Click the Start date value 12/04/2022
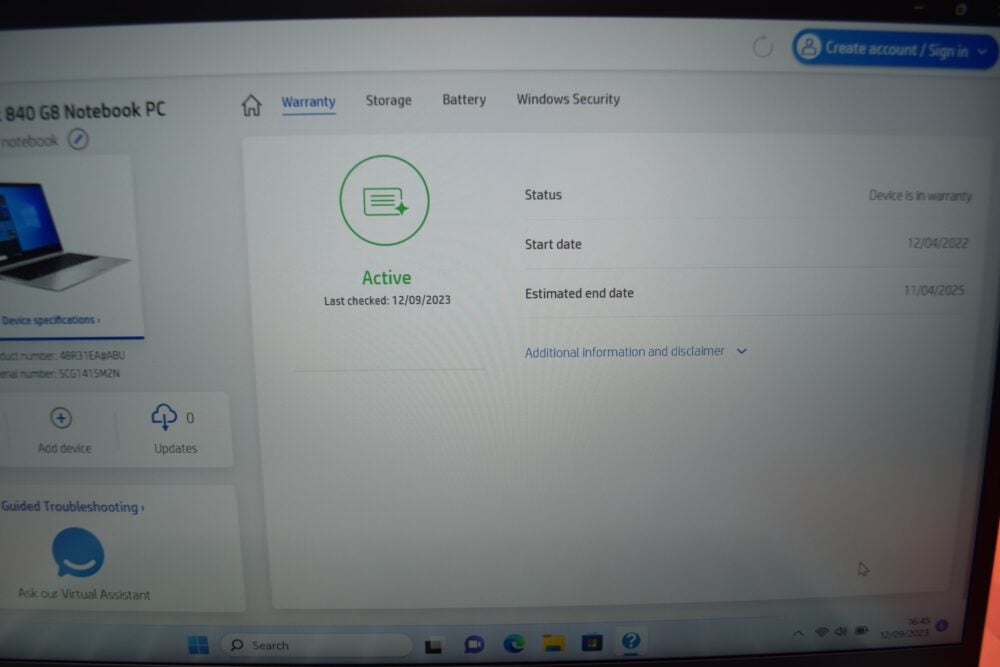Screen dimensions: 1000x667 pos(938,243)
